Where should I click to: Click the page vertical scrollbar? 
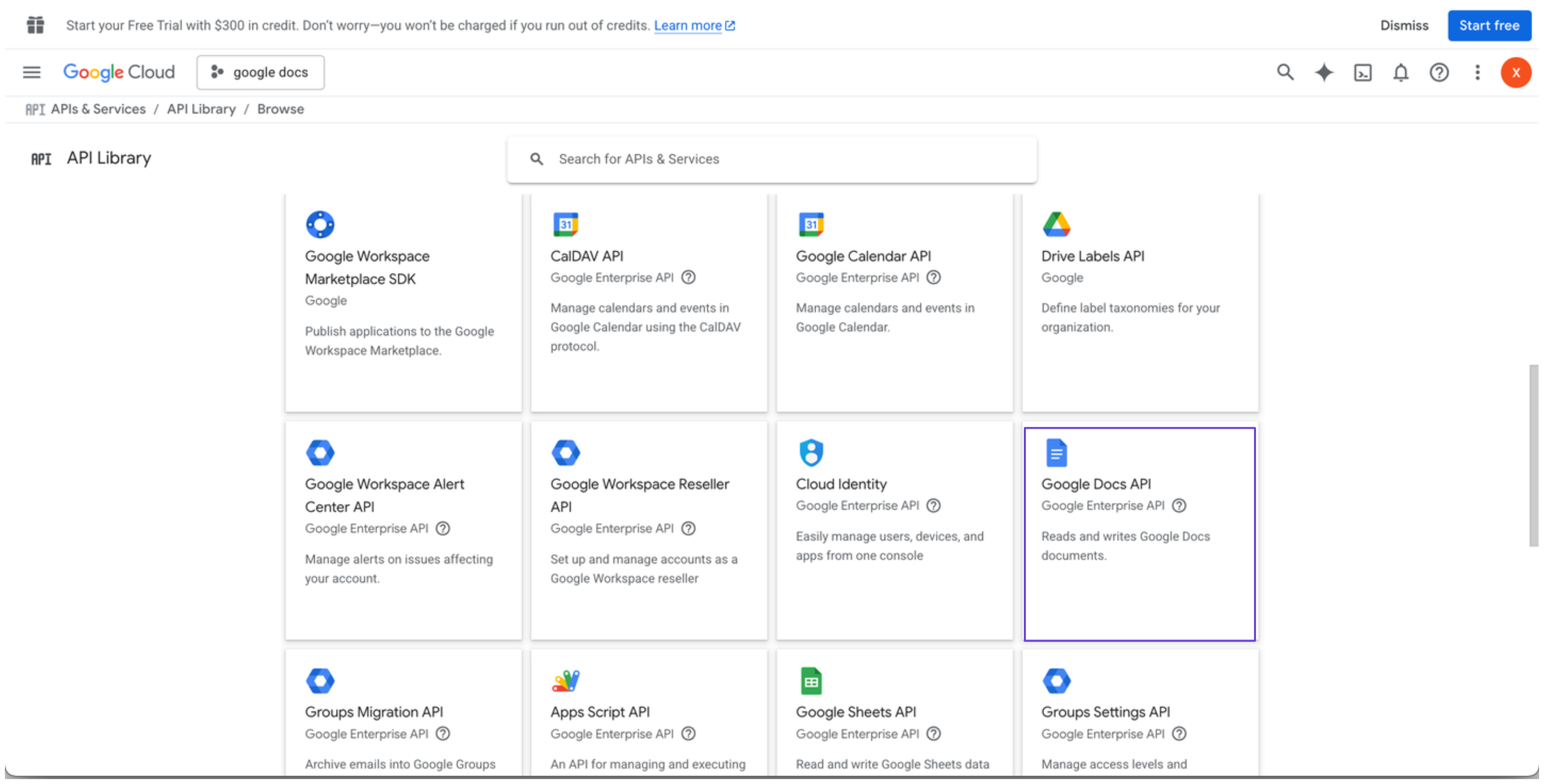coord(1533,455)
